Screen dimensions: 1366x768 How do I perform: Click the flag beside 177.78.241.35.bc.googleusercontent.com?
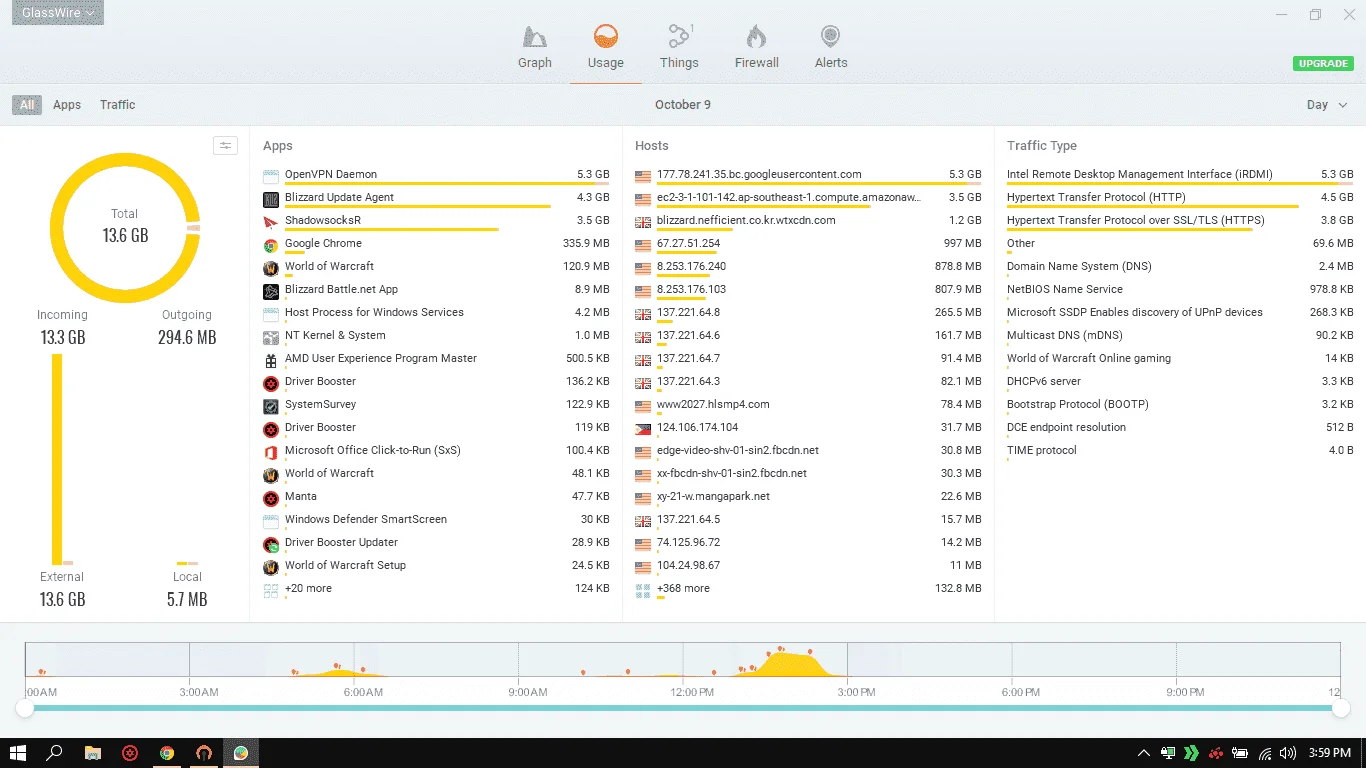[643, 175]
